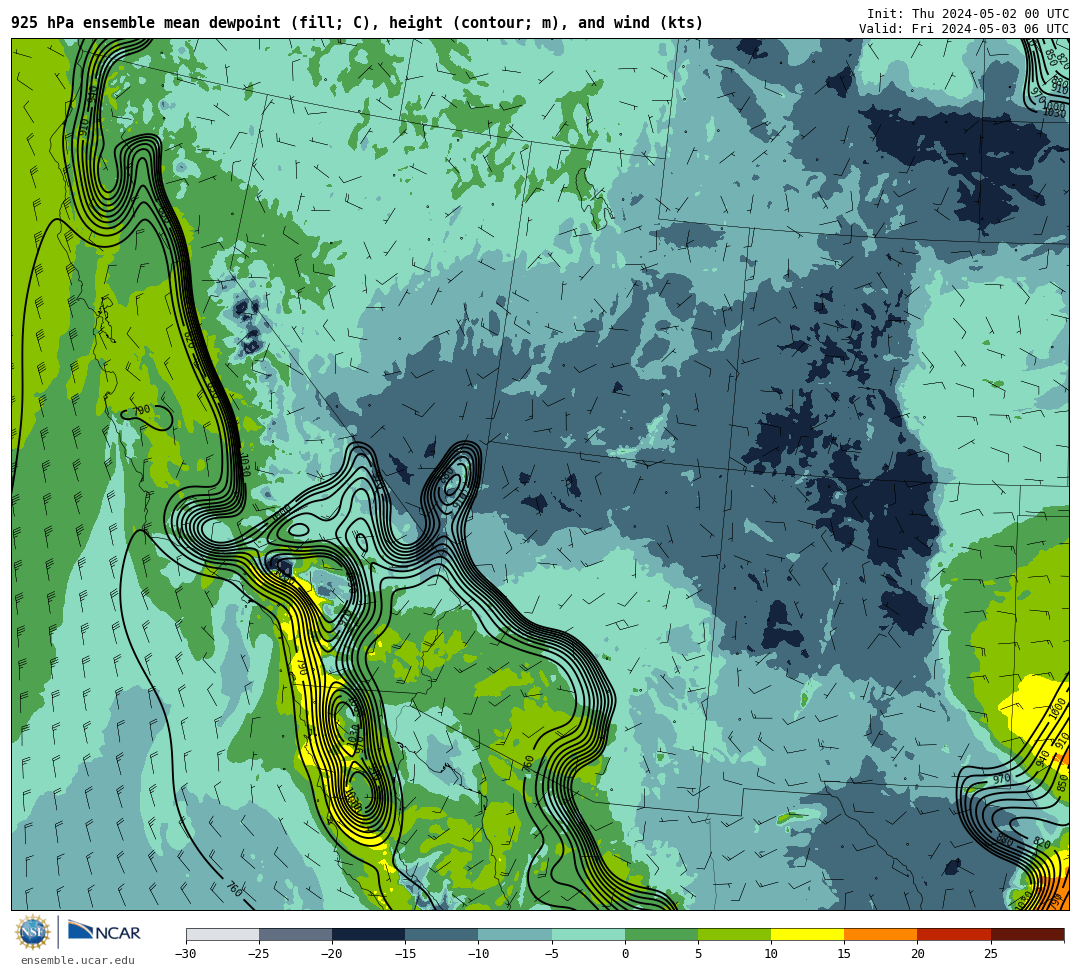The height and width of the screenshot is (973, 1080).
Task: Click the -30 colorbar tick label
Action: coord(186,954)
